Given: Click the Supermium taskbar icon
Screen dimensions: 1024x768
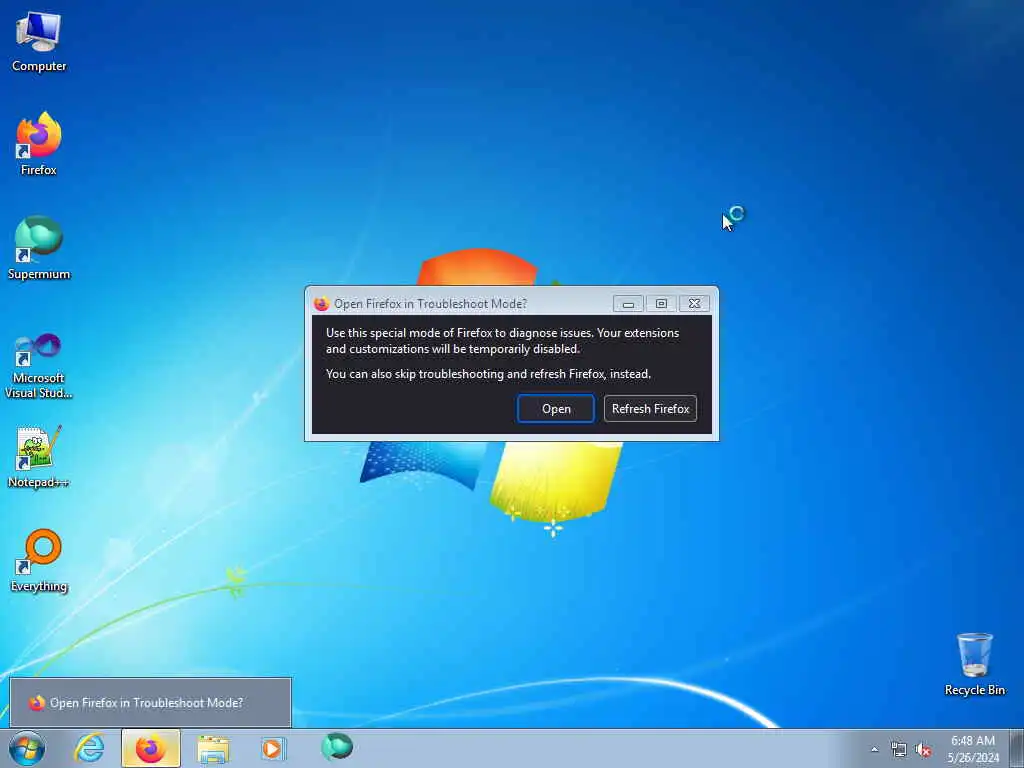Looking at the screenshot, I should [x=337, y=747].
